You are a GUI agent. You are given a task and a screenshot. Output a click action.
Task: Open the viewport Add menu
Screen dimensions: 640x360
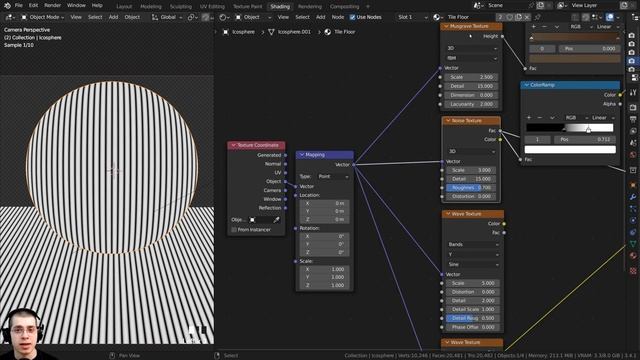[113, 17]
